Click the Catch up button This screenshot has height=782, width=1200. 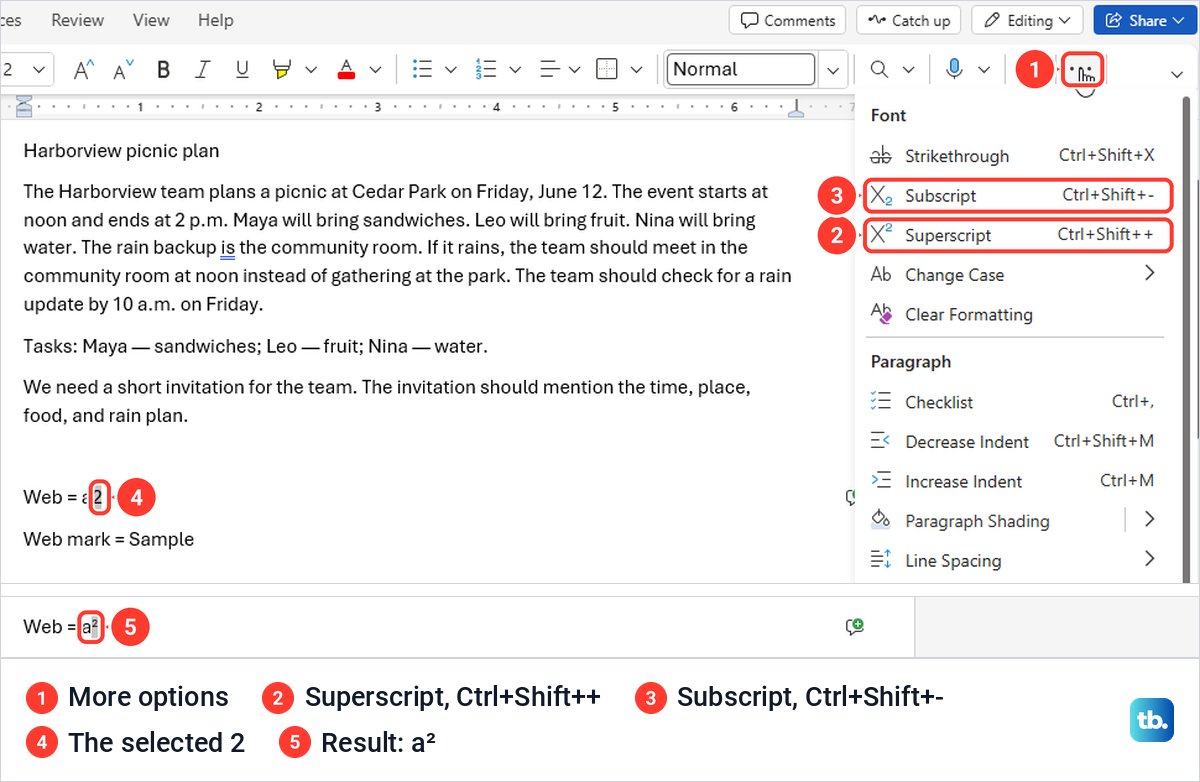(909, 20)
